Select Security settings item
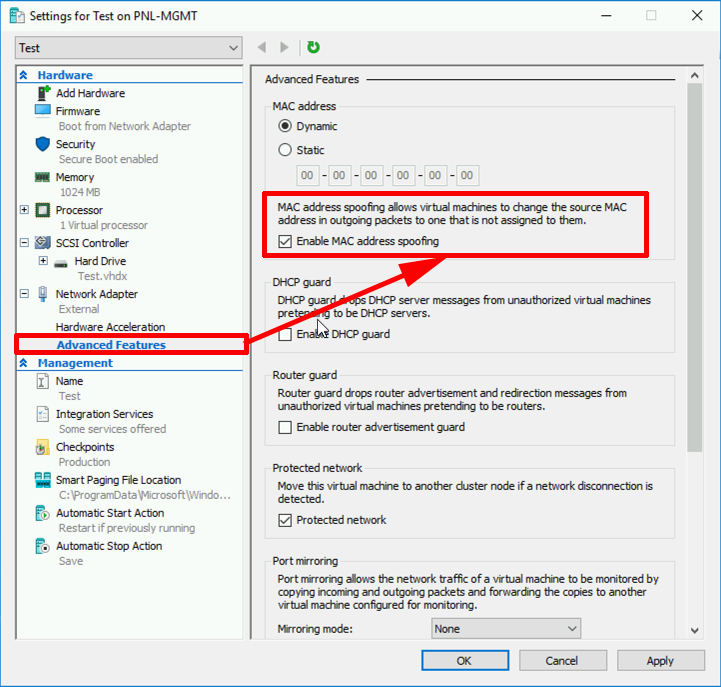721x687 pixels. (x=75, y=144)
